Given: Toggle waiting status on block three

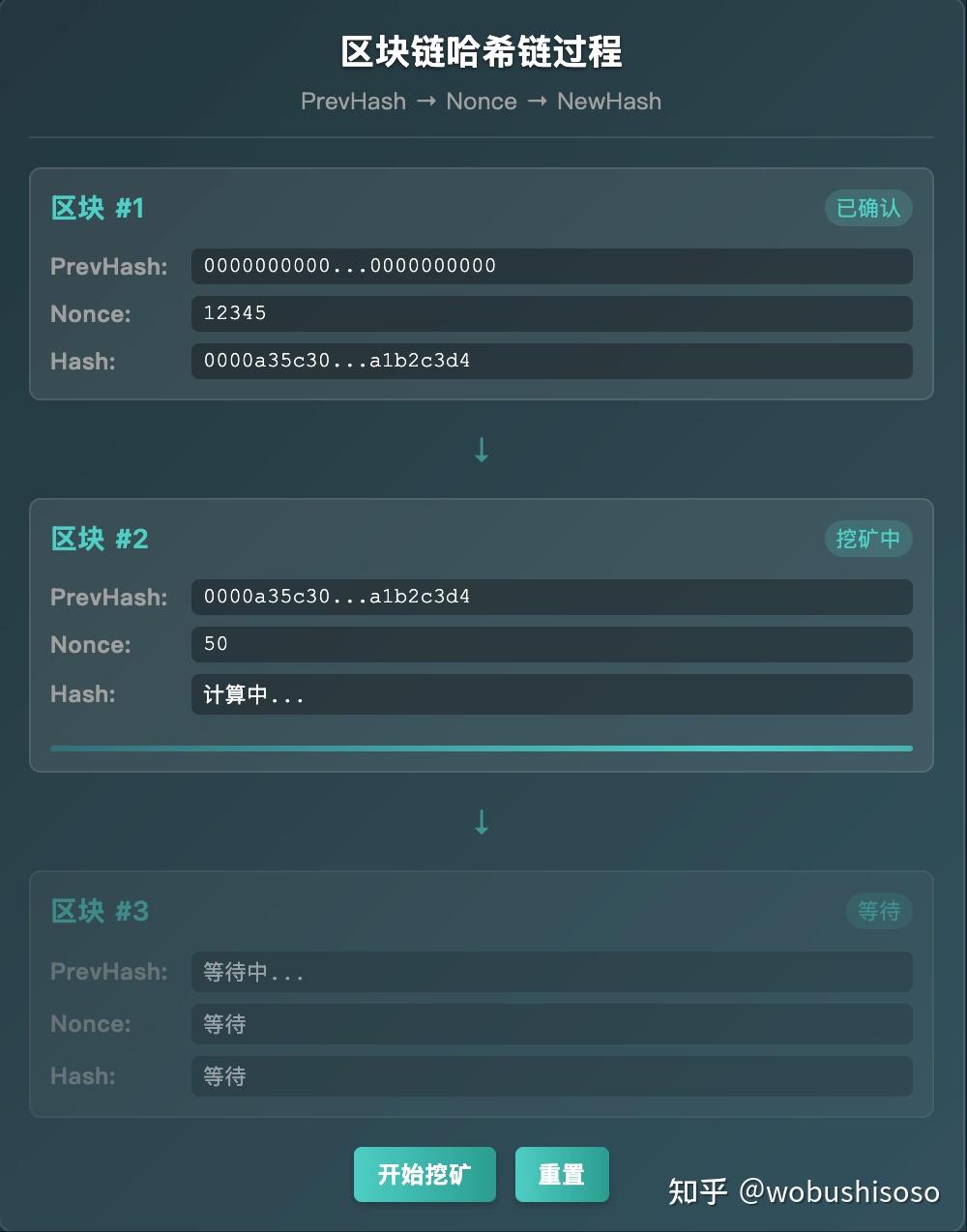Looking at the screenshot, I should click(878, 910).
